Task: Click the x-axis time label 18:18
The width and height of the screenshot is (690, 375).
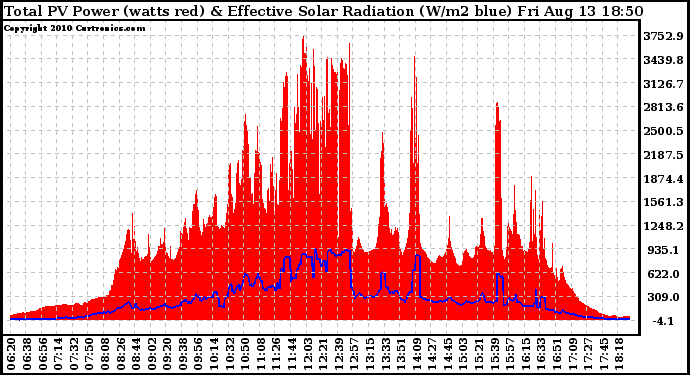Action: click(620, 354)
